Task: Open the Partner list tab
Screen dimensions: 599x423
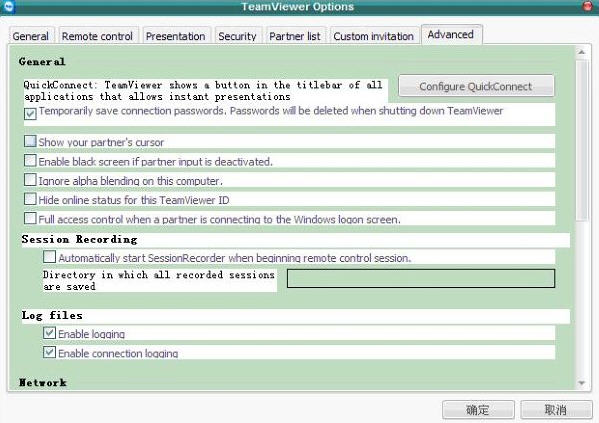Action: tap(295, 36)
